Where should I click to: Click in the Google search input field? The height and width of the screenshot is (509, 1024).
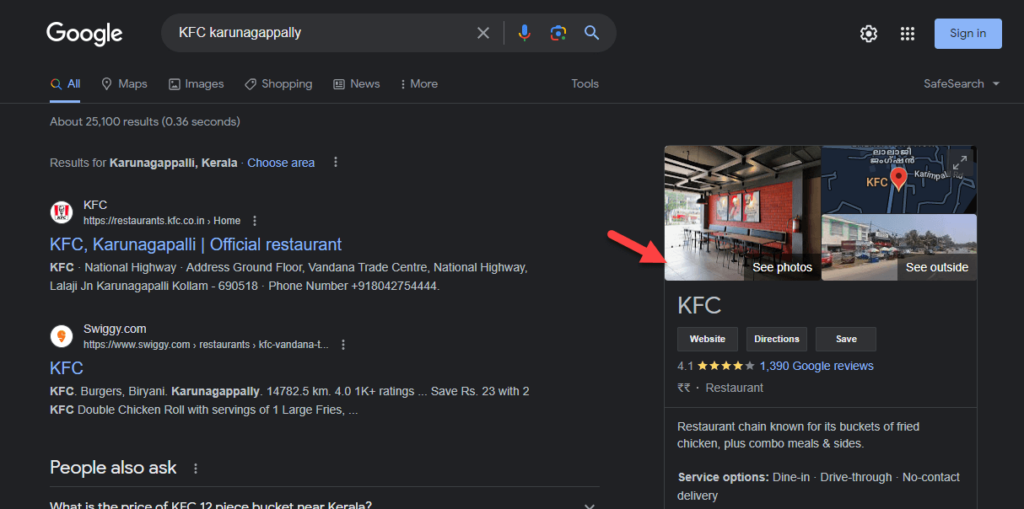320,33
